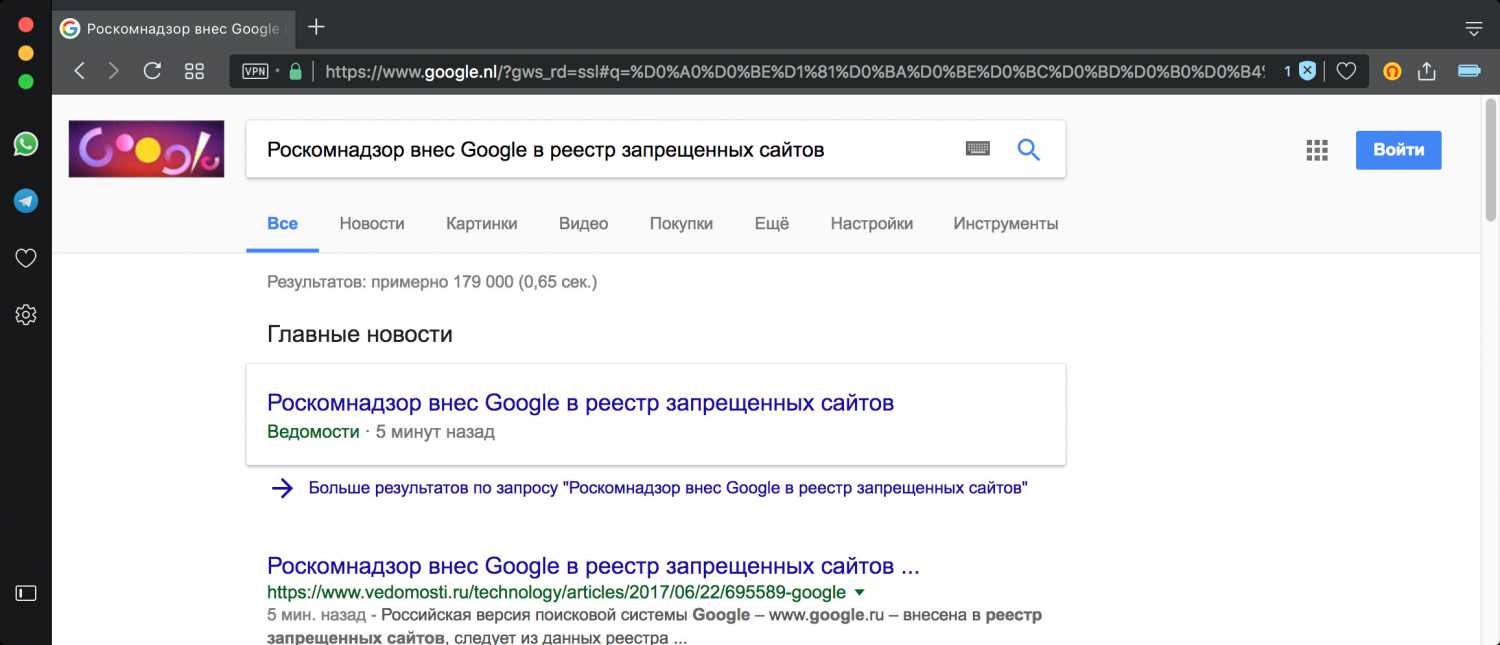Viewport: 1500px width, 645px height.
Task: Click Больше результатов по запросу link
Action: tap(668, 488)
